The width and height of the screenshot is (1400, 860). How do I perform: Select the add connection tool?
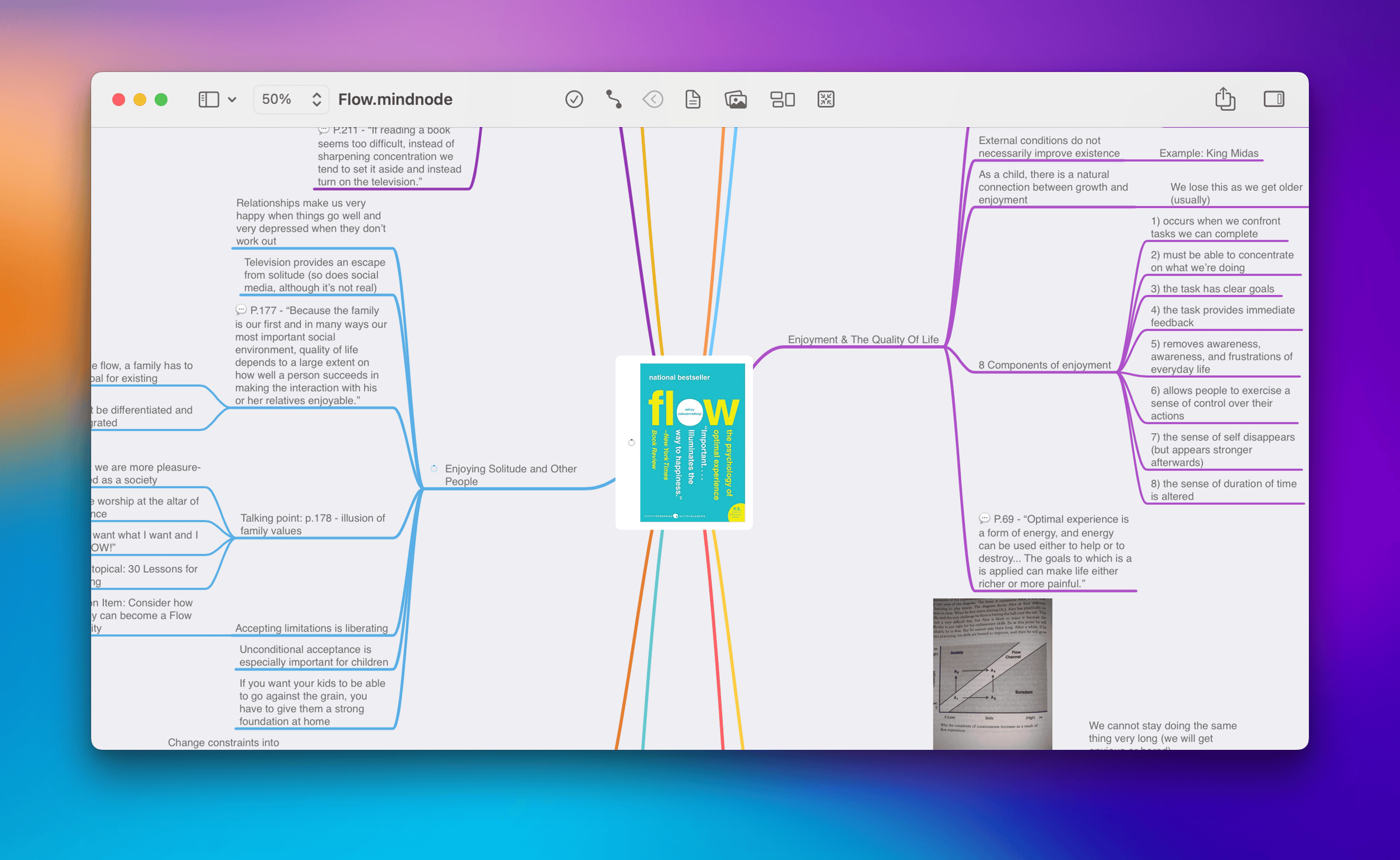(x=614, y=99)
